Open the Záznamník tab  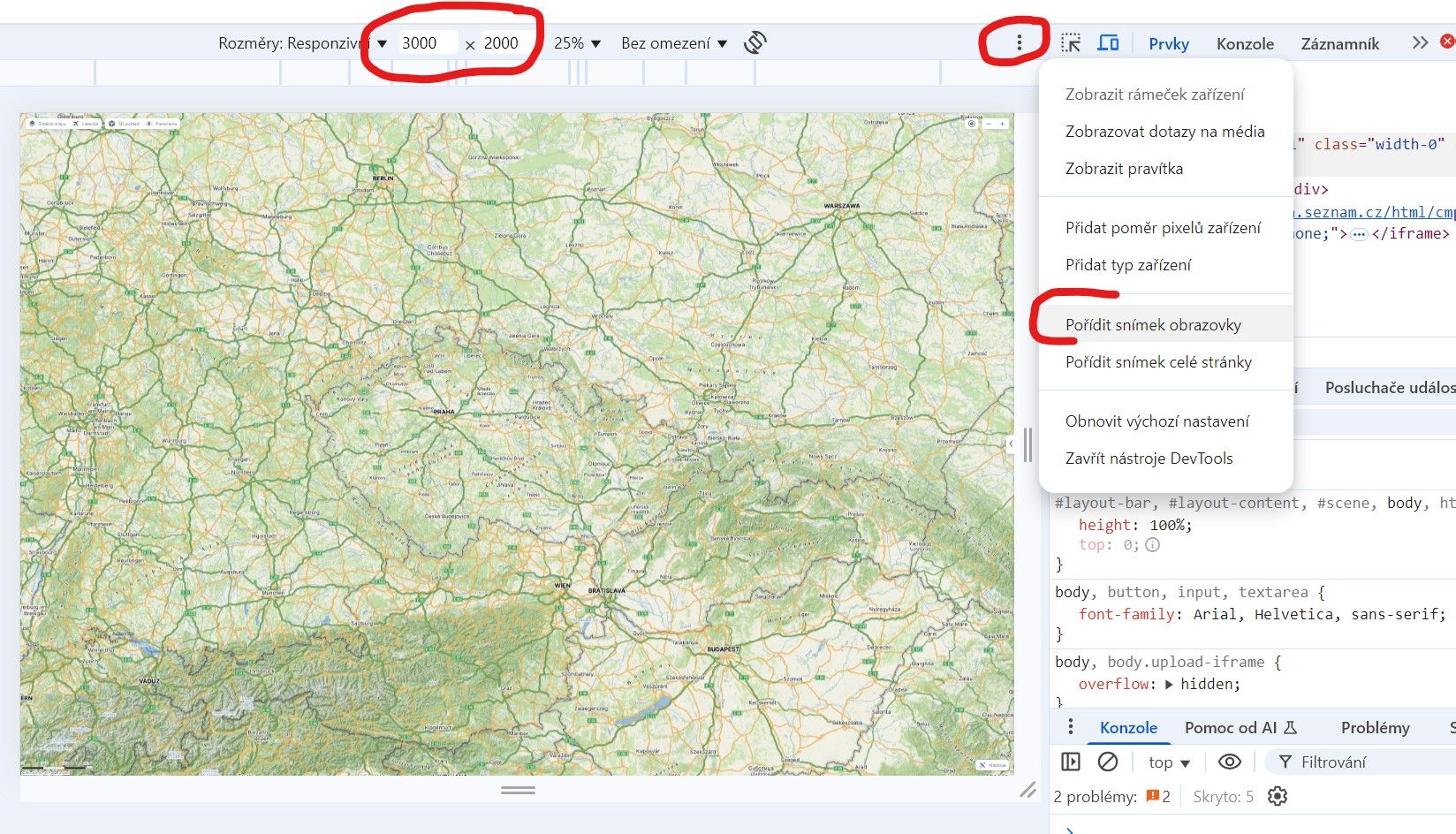tap(1339, 43)
